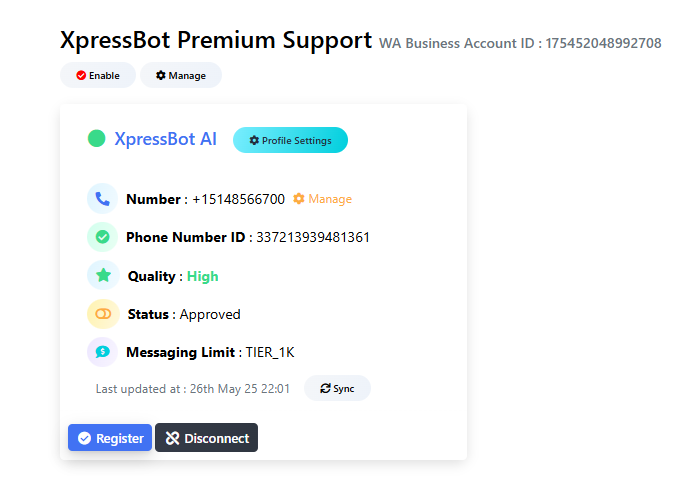The width and height of the screenshot is (689, 493).
Task: Click the High quality rating text
Action: (x=202, y=276)
